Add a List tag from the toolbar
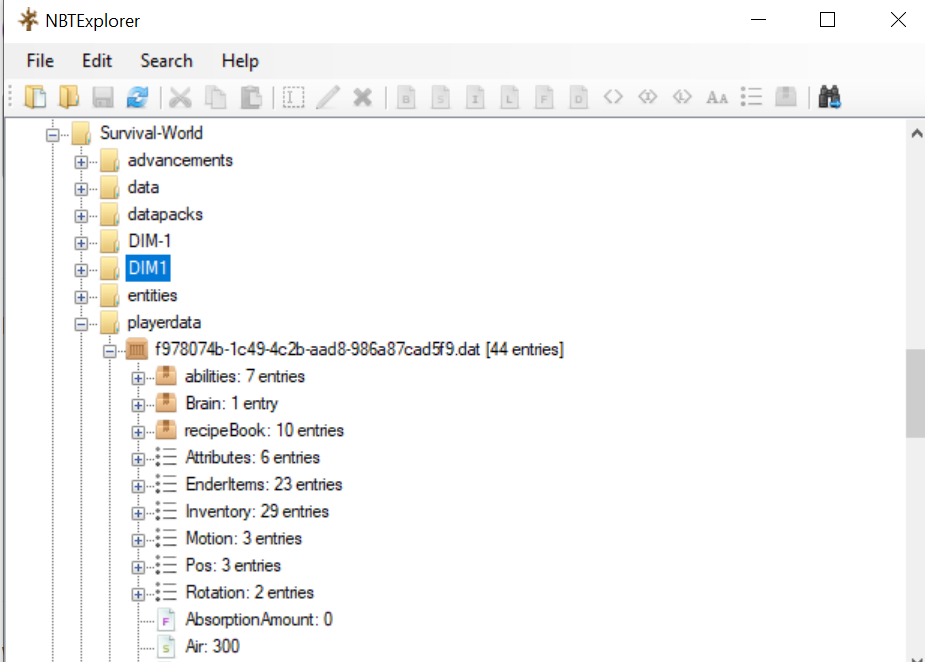The image size is (925, 662). pos(752,97)
